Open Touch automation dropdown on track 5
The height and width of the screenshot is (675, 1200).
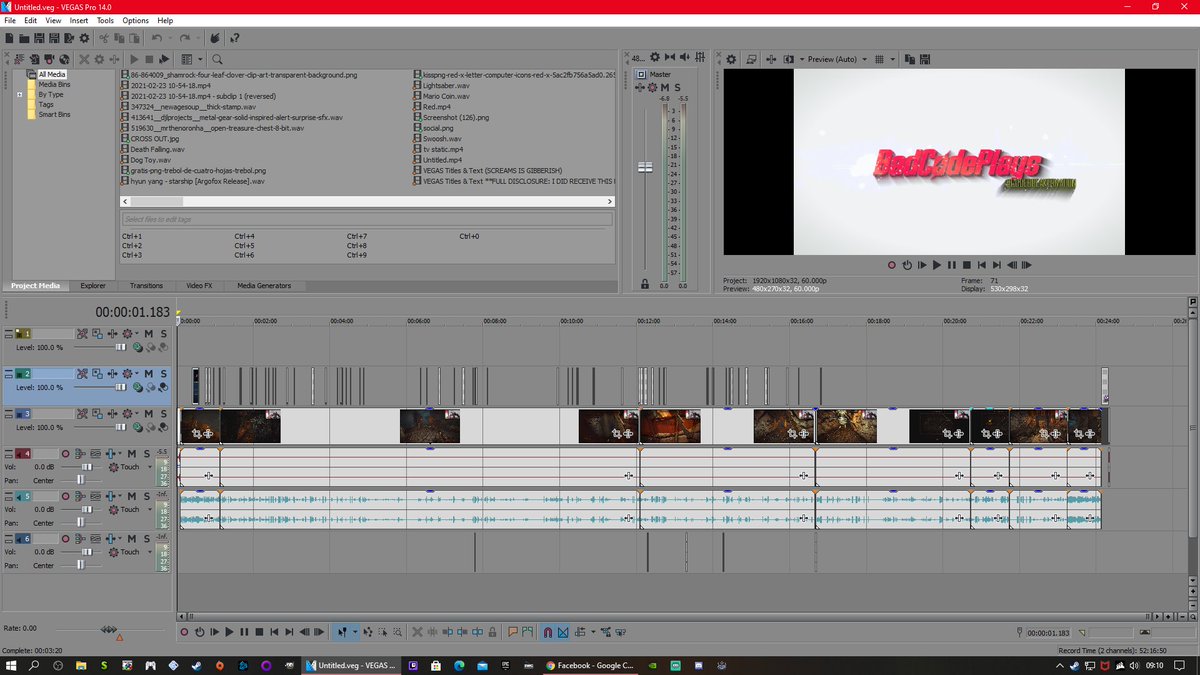[150, 509]
